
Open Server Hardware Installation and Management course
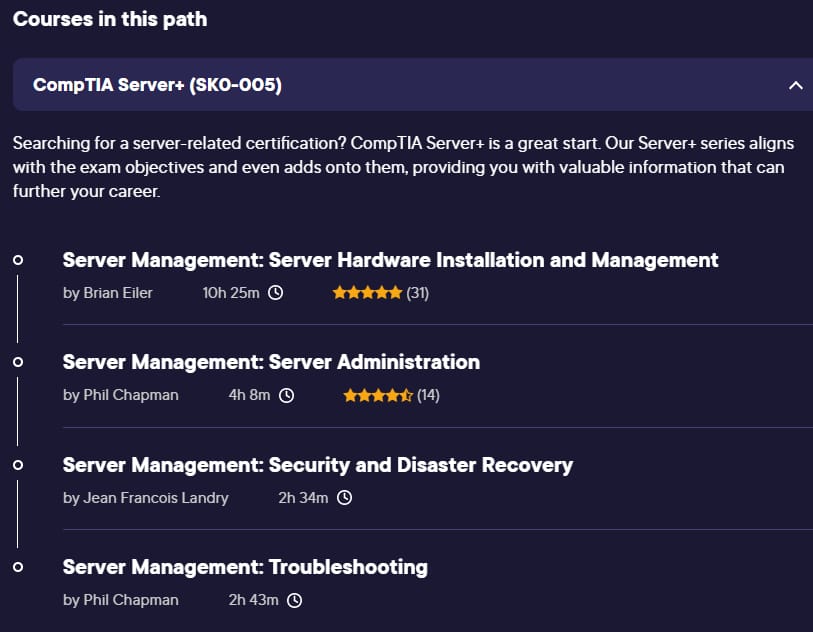[x=390, y=260]
